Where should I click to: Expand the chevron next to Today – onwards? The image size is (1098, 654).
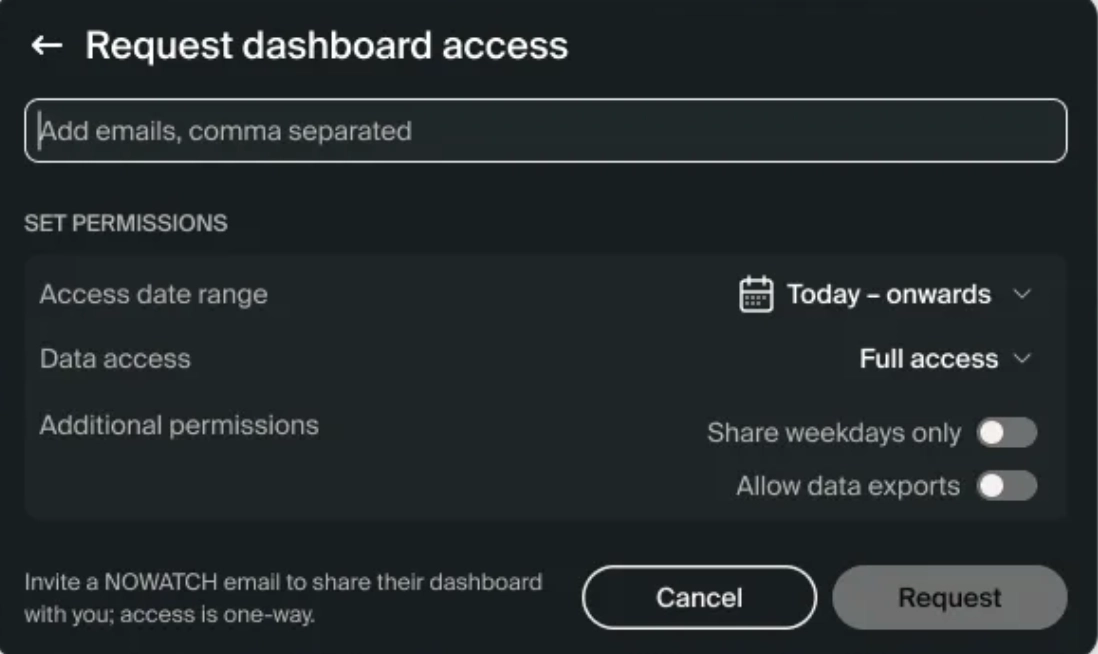pyautogui.click(x=1022, y=294)
